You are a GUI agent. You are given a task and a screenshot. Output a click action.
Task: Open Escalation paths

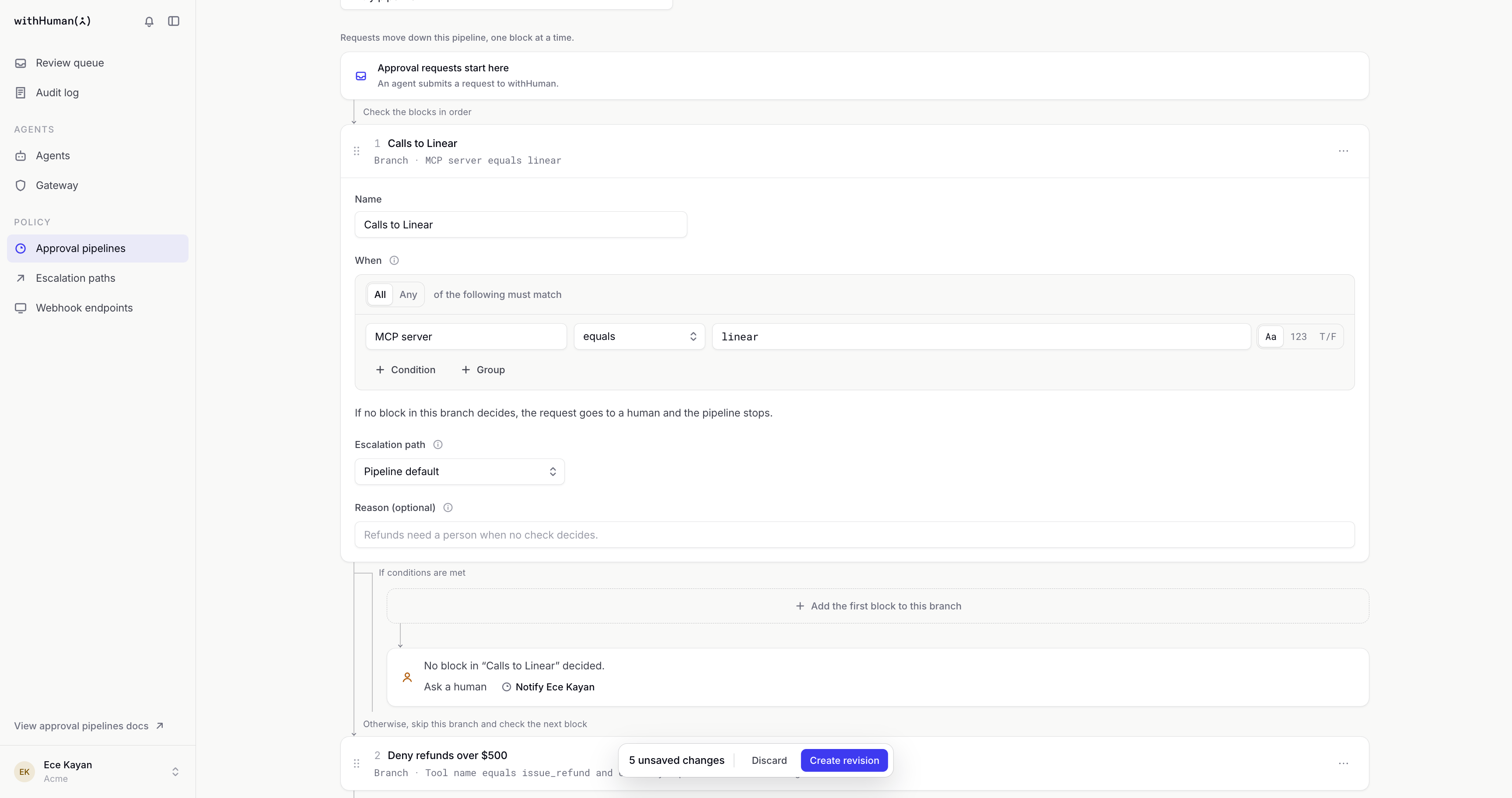(x=98, y=278)
